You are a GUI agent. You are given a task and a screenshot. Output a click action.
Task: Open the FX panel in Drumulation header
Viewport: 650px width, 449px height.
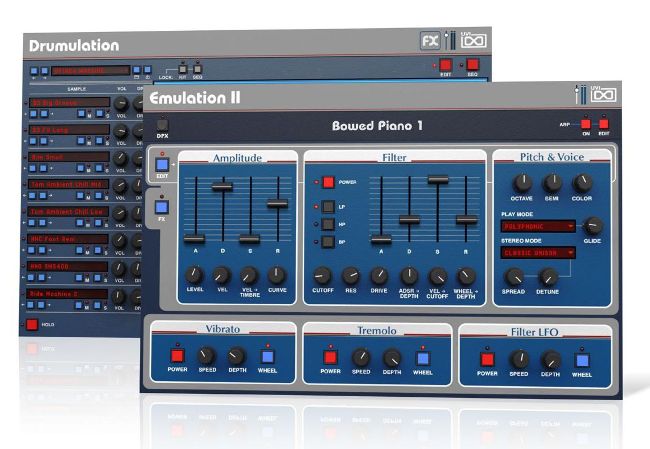coord(430,41)
